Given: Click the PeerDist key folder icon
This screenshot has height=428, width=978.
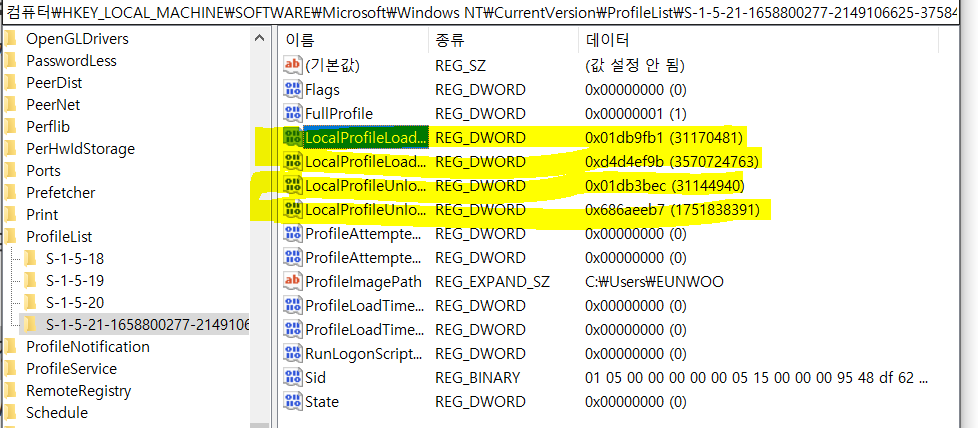Looking at the screenshot, I should (x=11, y=82).
